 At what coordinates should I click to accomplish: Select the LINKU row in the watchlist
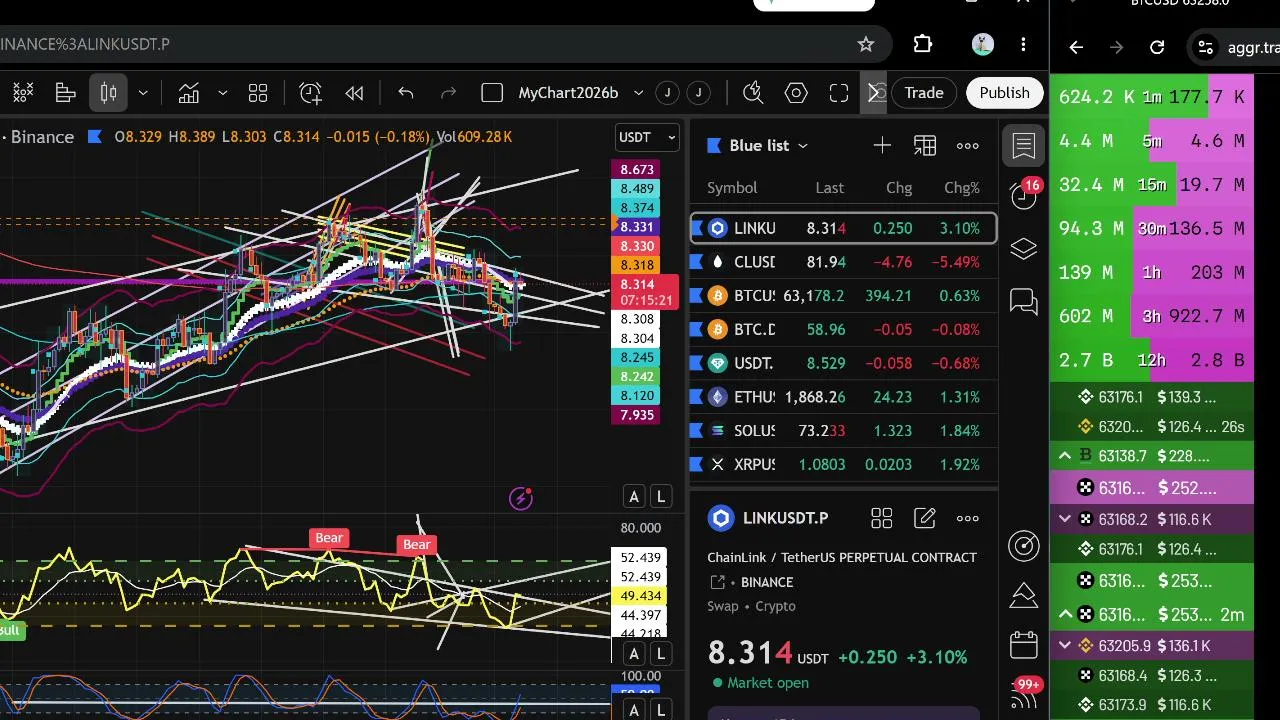tap(843, 228)
